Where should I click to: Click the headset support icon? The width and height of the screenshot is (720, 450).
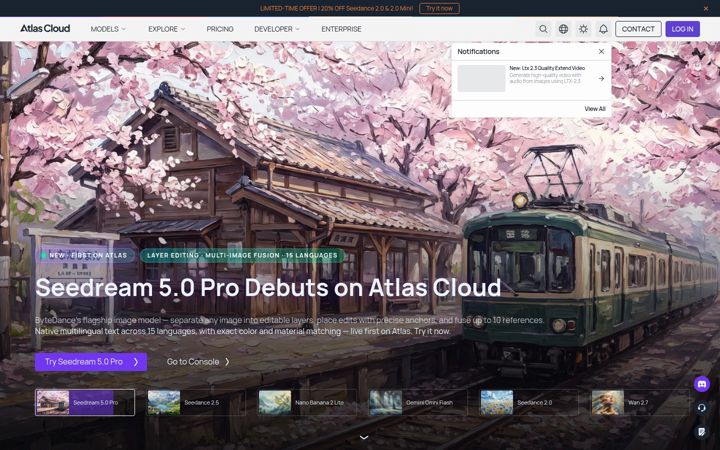[x=702, y=408]
